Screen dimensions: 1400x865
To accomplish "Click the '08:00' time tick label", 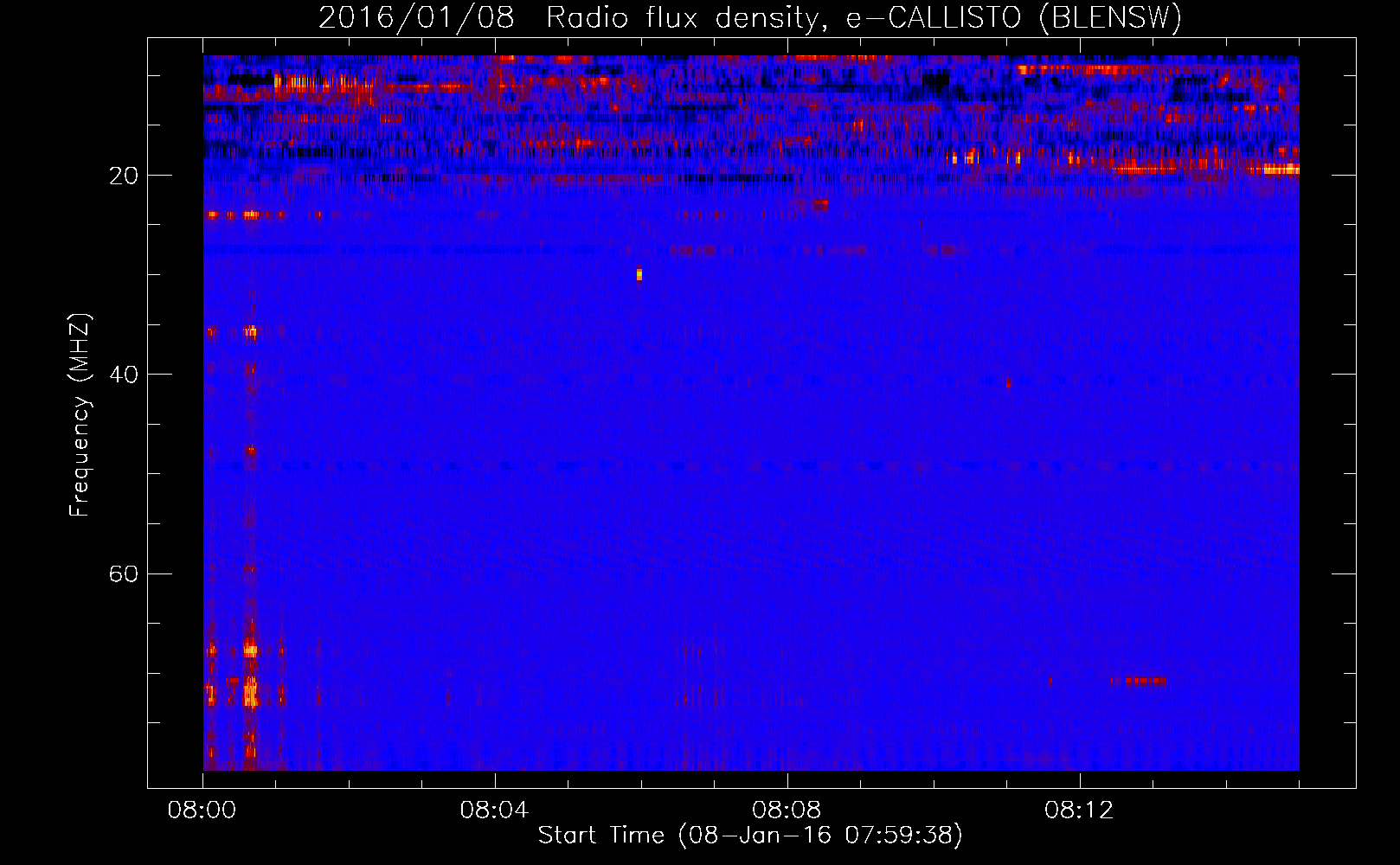I will tap(202, 811).
